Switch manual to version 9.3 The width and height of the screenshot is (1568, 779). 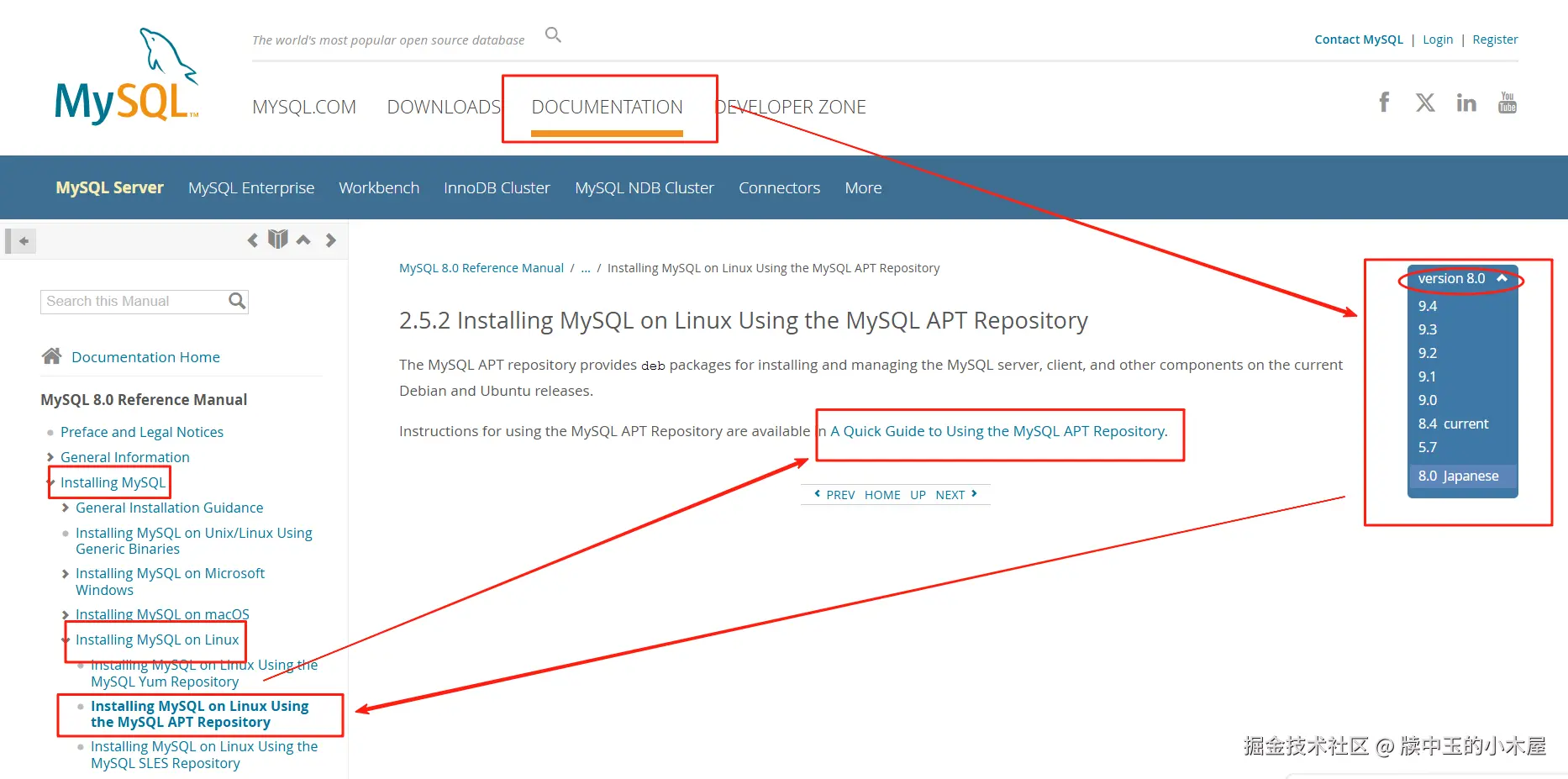[1428, 329]
